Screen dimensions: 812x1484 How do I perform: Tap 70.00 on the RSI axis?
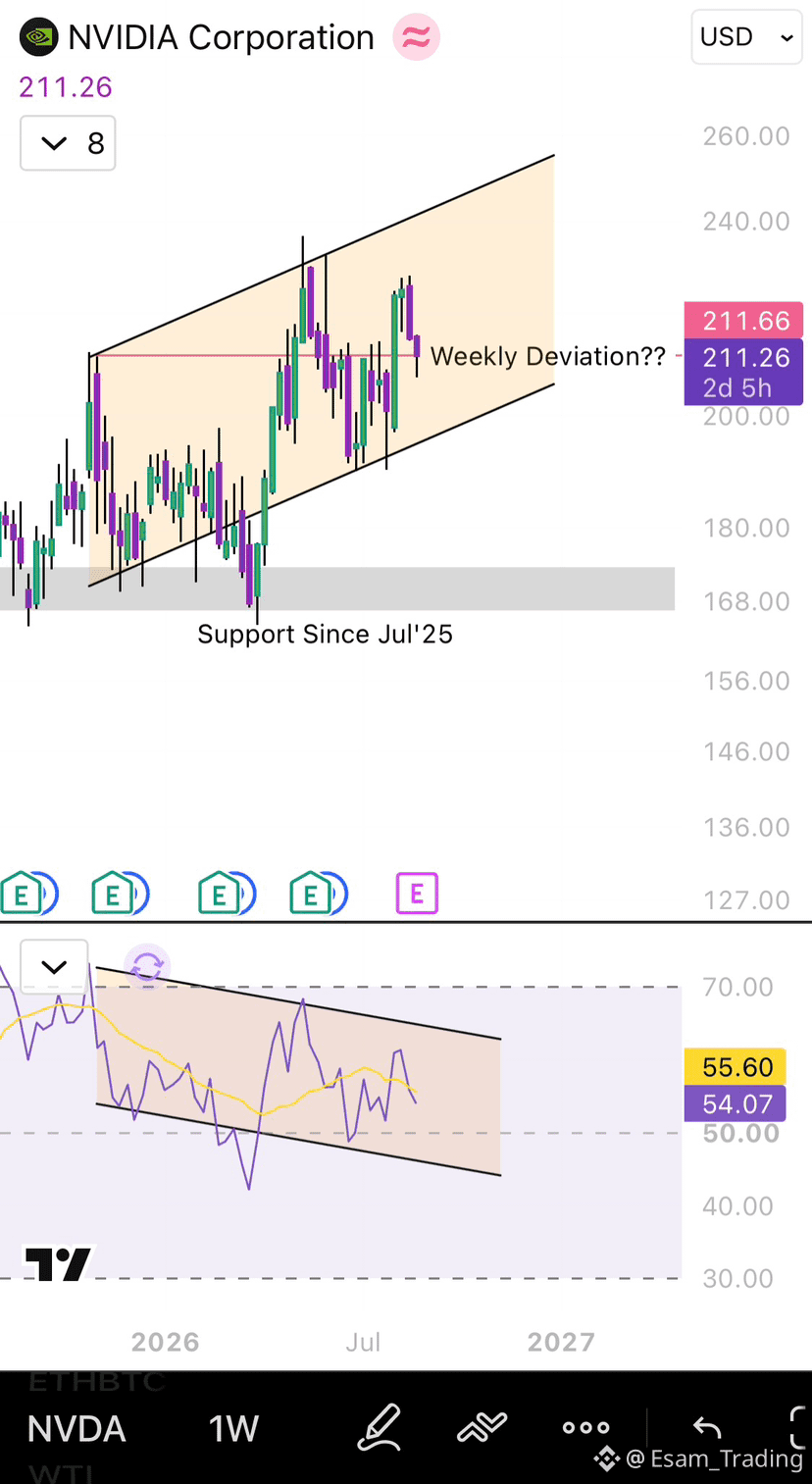click(737, 988)
